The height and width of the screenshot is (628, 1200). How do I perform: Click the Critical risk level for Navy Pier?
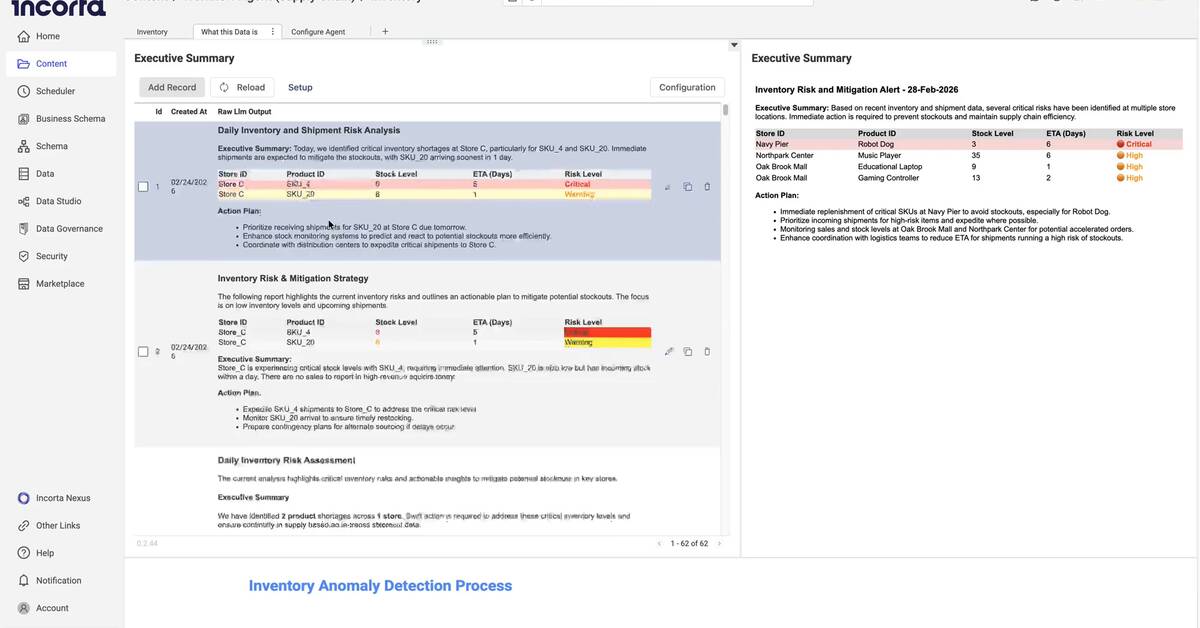click(x=1134, y=144)
